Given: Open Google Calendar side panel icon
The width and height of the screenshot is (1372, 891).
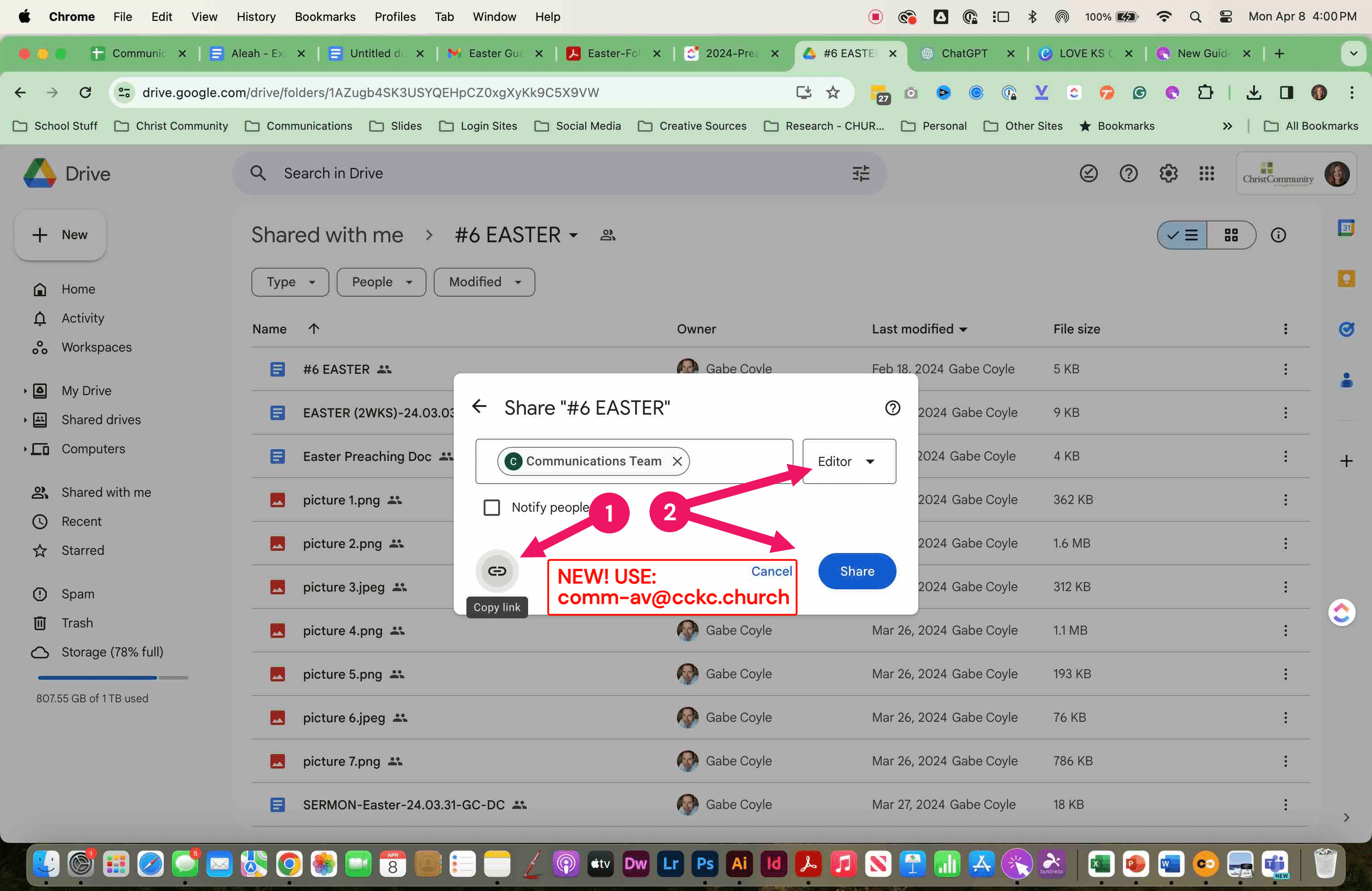Looking at the screenshot, I should pyautogui.click(x=1346, y=228).
